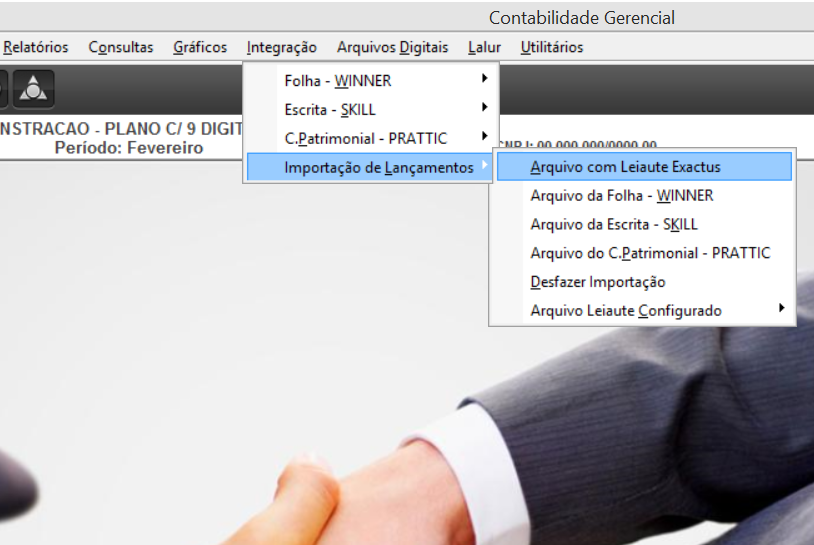Screen dimensions: 814x545
Task: Open the Arquivos Digitais menu
Action: click(x=392, y=47)
